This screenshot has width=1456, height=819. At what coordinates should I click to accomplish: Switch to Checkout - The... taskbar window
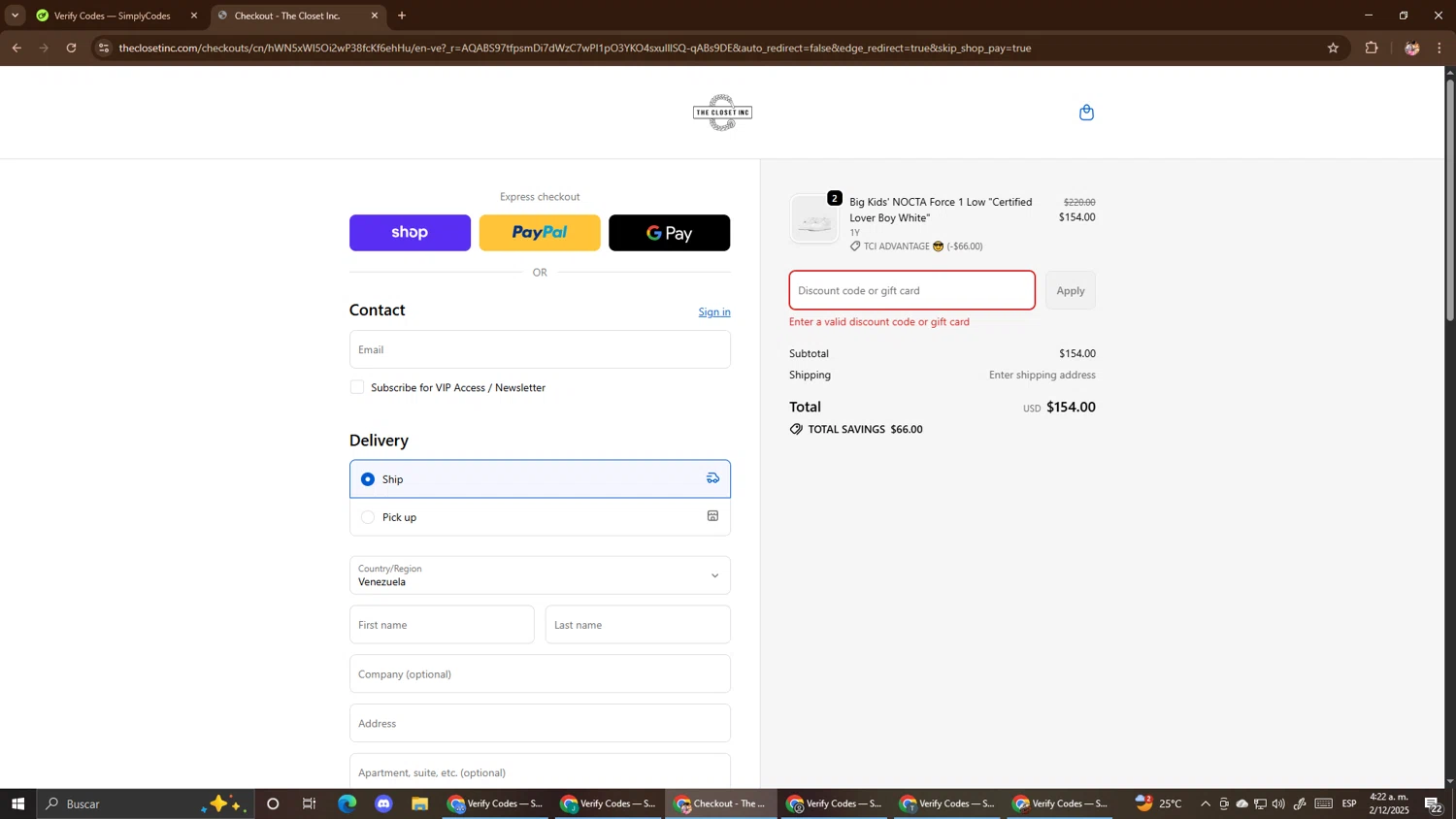pos(721,803)
